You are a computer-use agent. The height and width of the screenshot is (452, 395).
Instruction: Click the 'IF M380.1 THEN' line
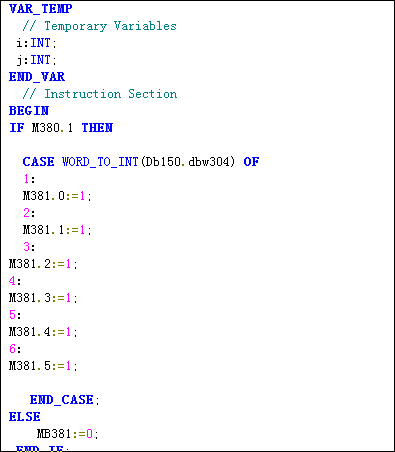(61, 128)
